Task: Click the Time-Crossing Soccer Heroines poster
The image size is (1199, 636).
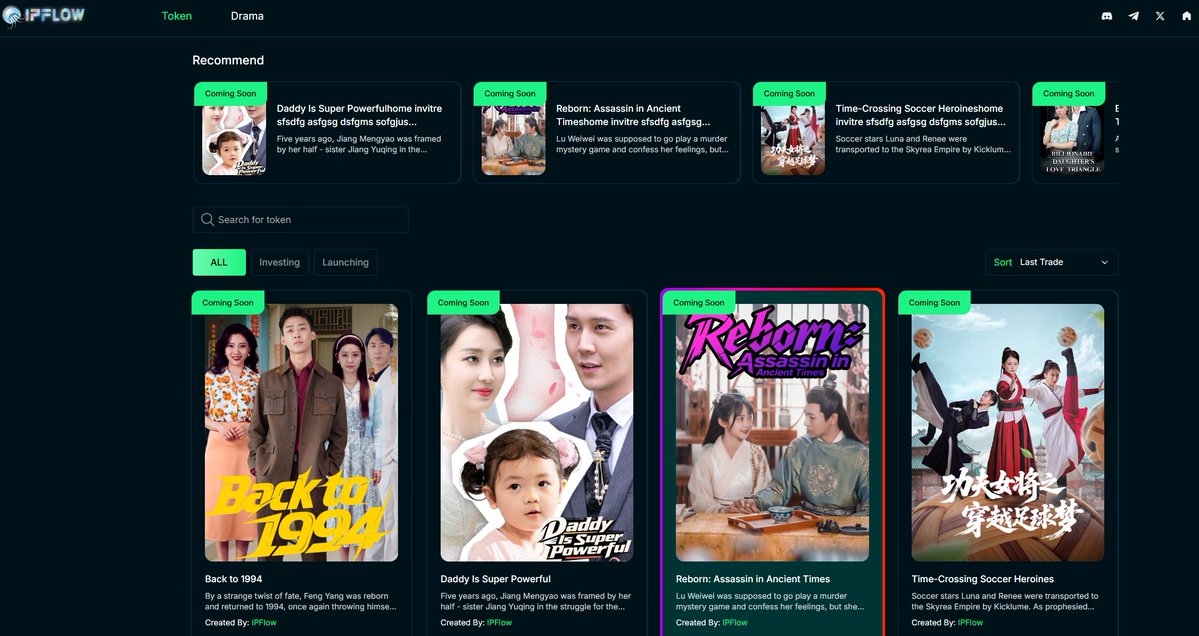Action: point(1008,433)
